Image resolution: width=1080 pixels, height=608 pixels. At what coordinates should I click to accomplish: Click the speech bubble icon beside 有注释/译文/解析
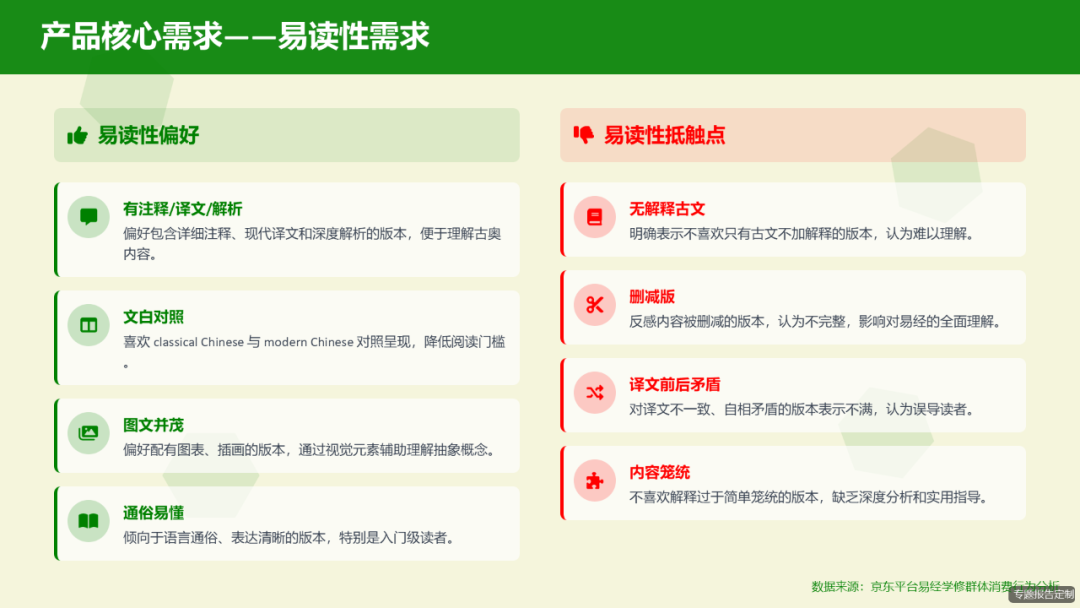(88, 217)
